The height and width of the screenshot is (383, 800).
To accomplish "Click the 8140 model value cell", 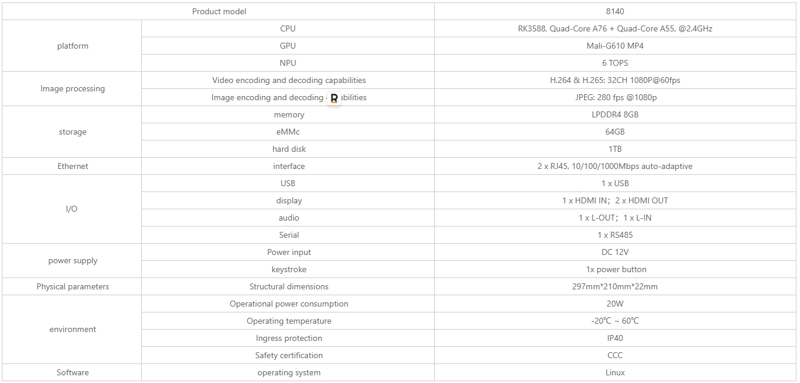I will click(x=615, y=11).
